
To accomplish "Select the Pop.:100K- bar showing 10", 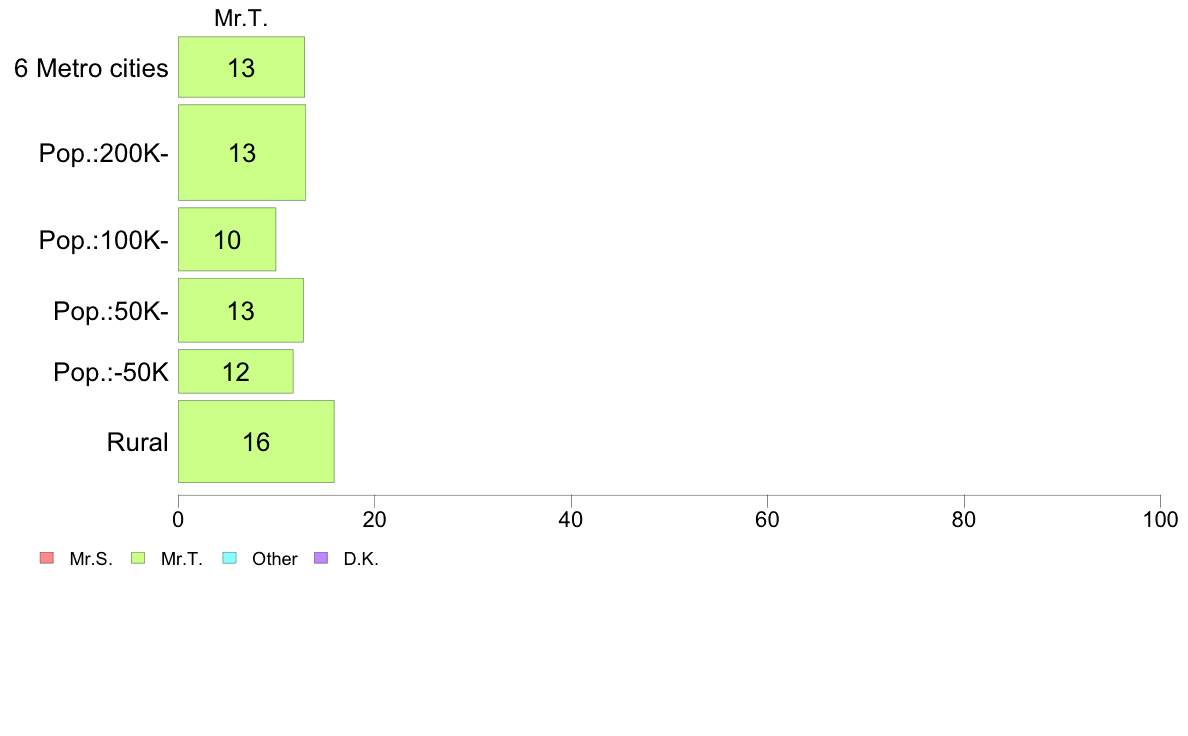I will 227,240.
